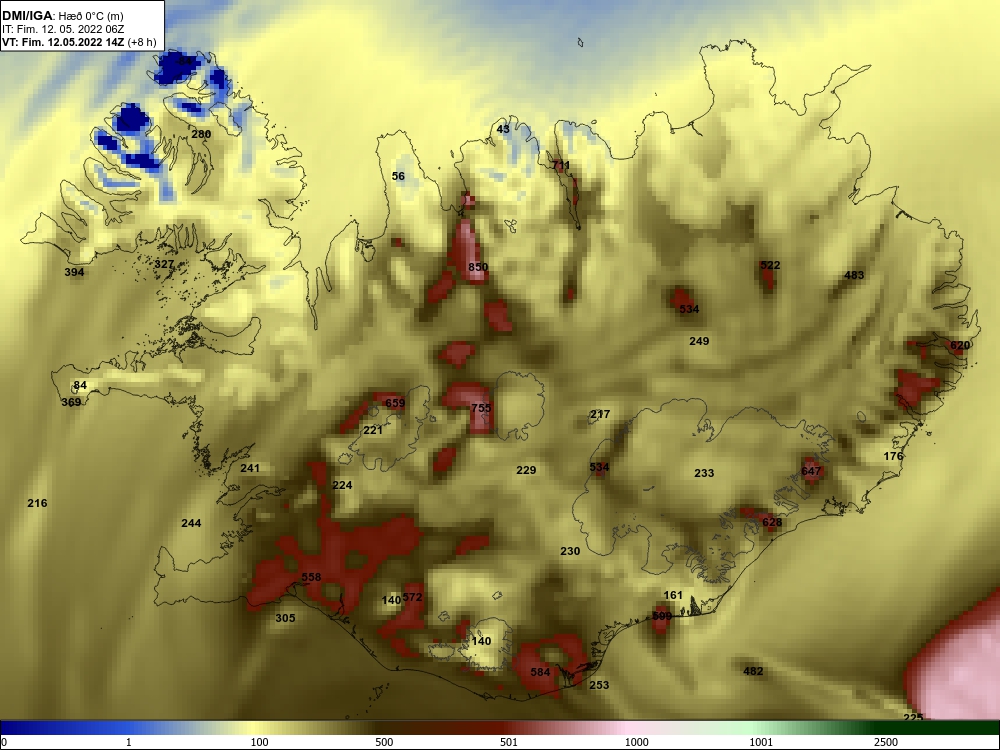Click the 522 value on the map
1000x750 pixels.
[770, 265]
